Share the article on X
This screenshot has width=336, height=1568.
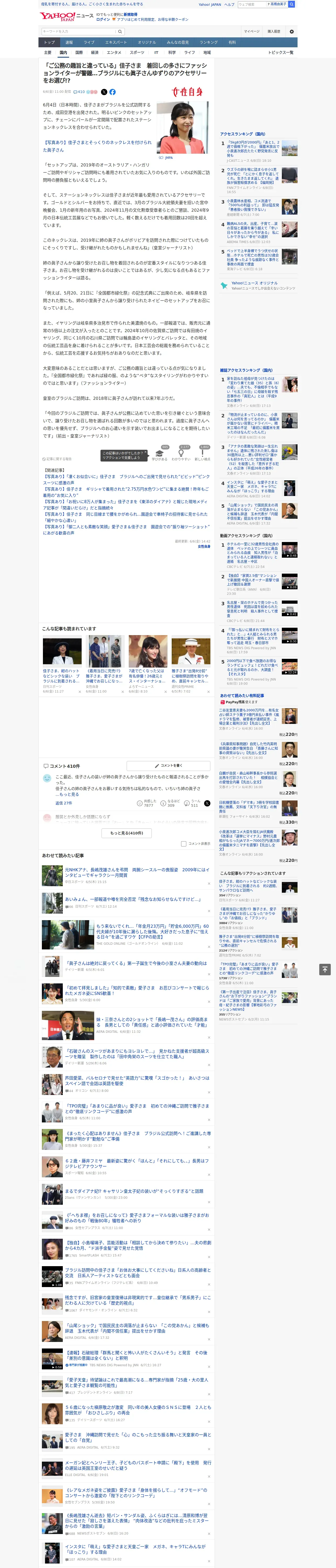(x=104, y=92)
